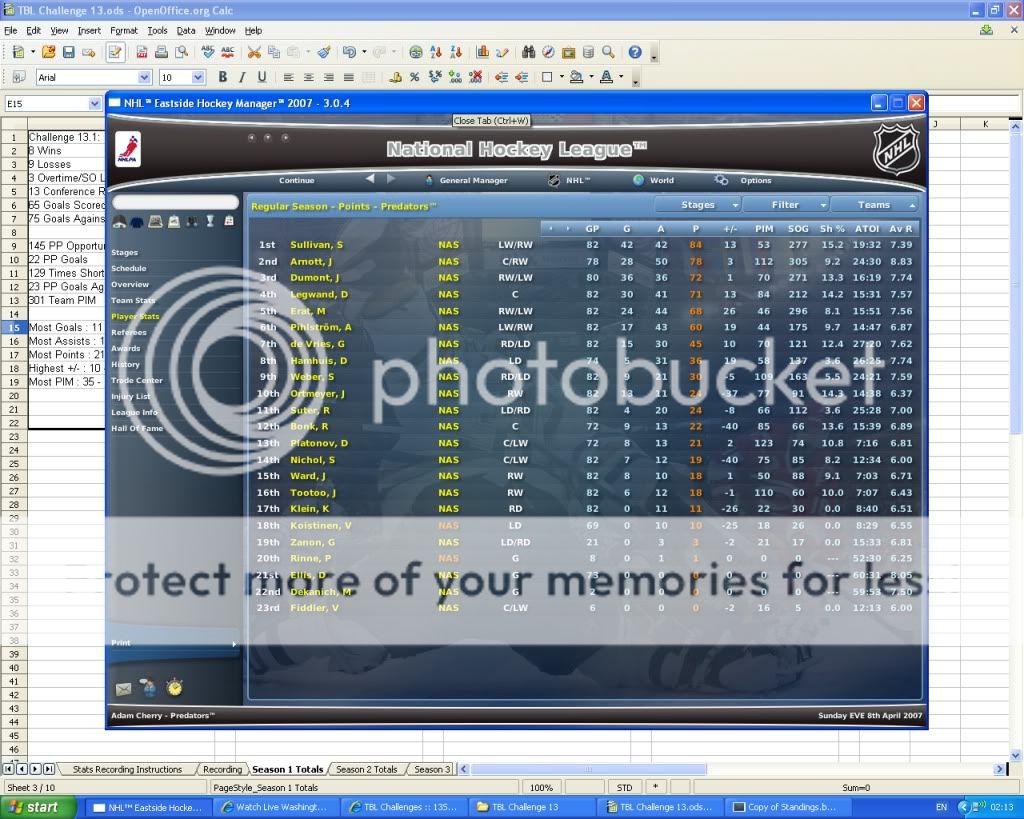Open the Data menu in Calc
This screenshot has width=1024, height=819.
(185, 31)
